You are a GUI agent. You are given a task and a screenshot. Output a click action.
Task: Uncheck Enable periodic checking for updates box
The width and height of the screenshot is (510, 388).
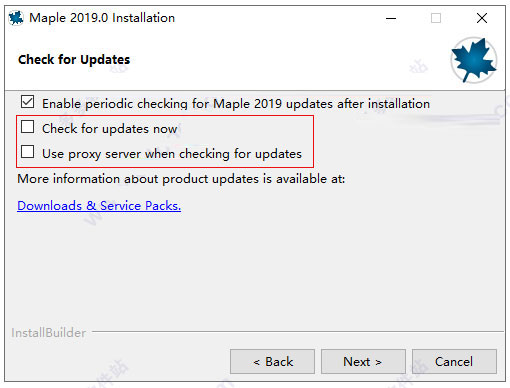pyautogui.click(x=27, y=102)
